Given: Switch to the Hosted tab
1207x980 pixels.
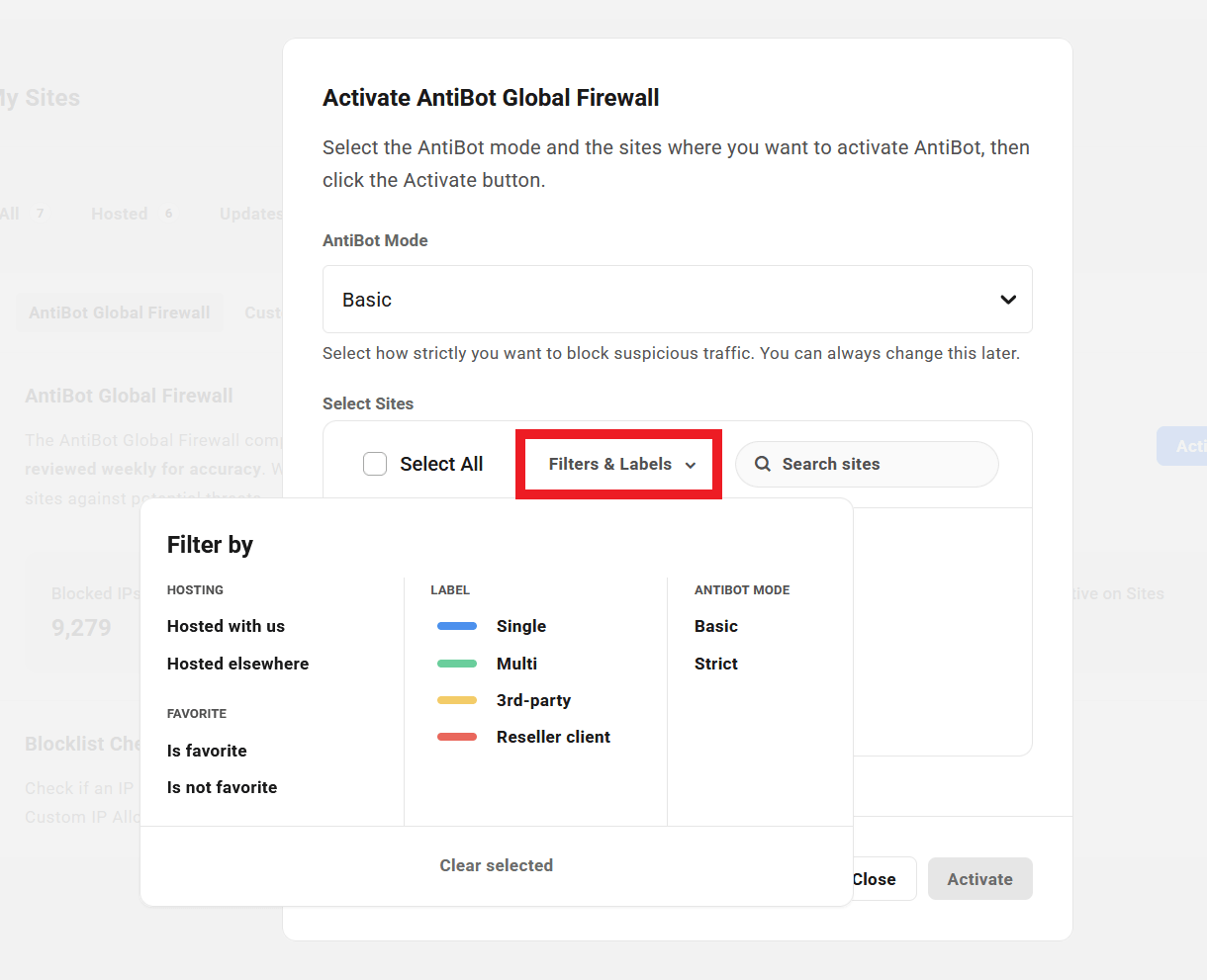Looking at the screenshot, I should pyautogui.click(x=120, y=214).
